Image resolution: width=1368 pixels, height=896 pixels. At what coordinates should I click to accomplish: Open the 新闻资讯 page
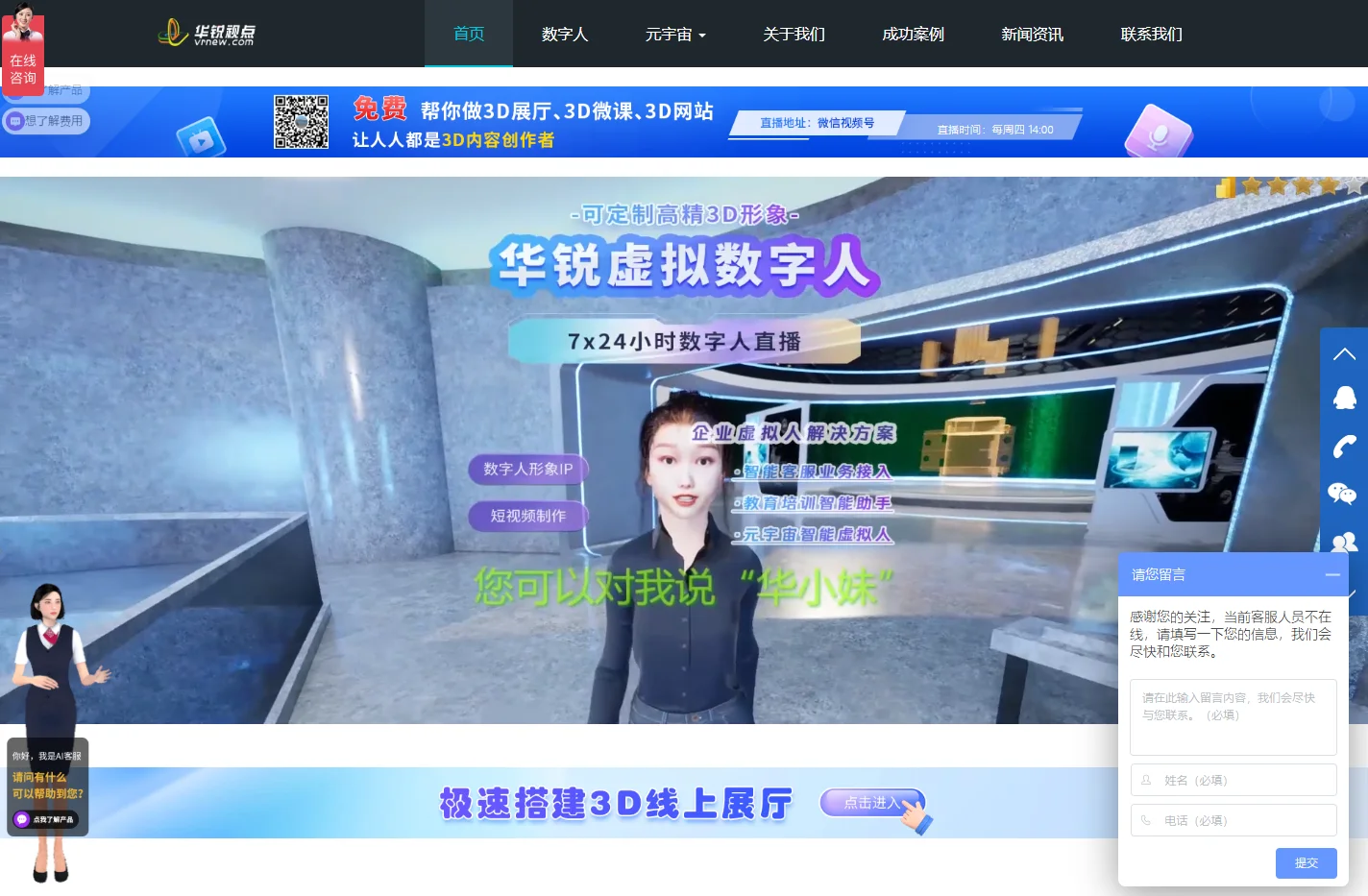click(x=1033, y=35)
